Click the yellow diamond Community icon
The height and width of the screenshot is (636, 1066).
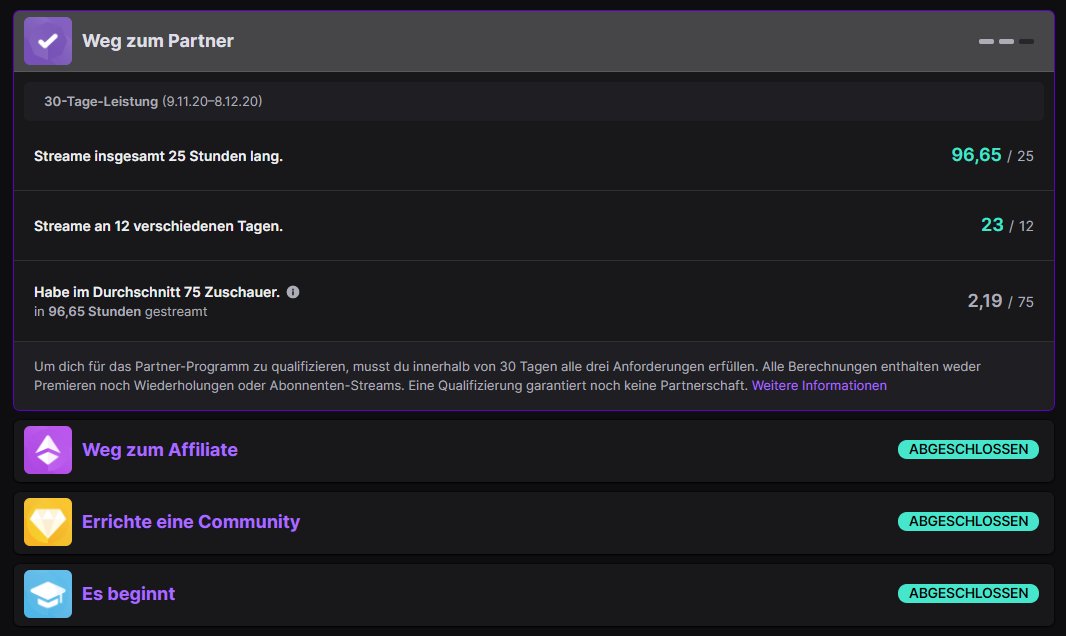[48, 522]
